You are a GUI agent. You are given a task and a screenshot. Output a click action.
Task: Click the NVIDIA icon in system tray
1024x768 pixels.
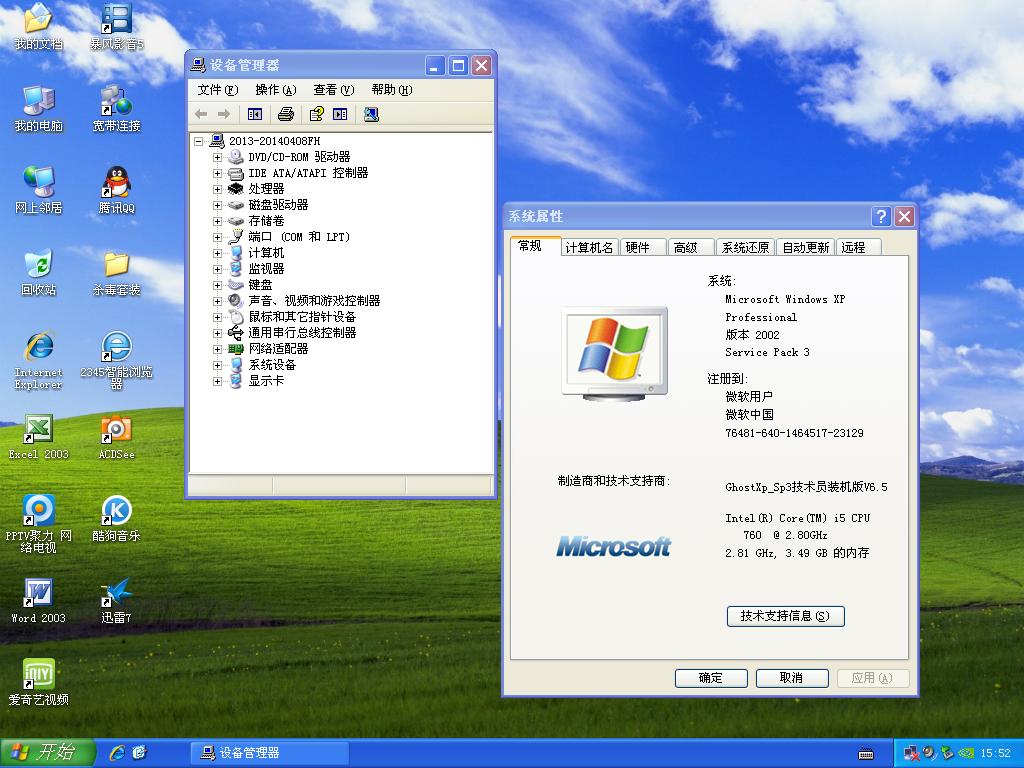pyautogui.click(x=967, y=753)
